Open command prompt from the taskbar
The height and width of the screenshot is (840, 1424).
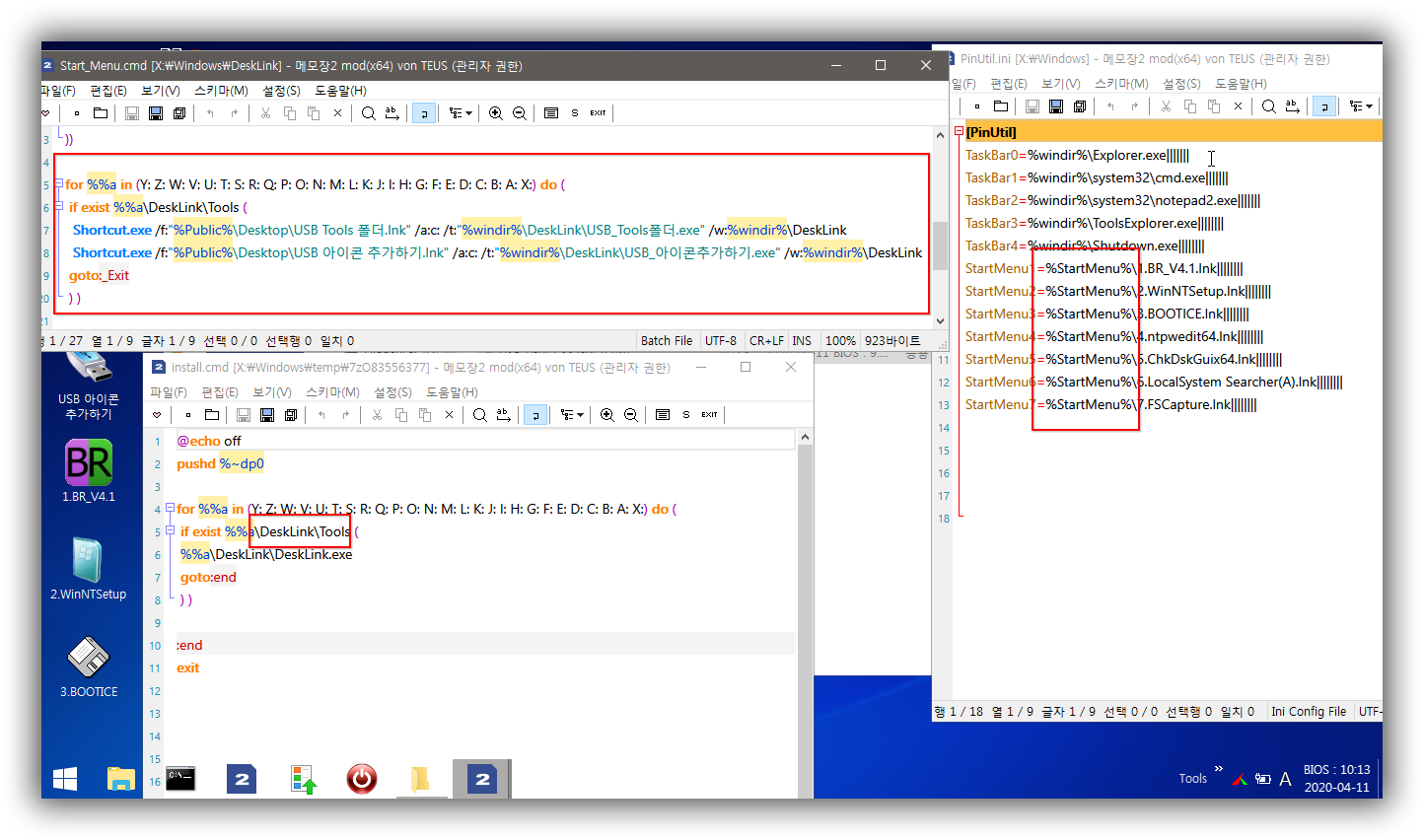tap(180, 780)
